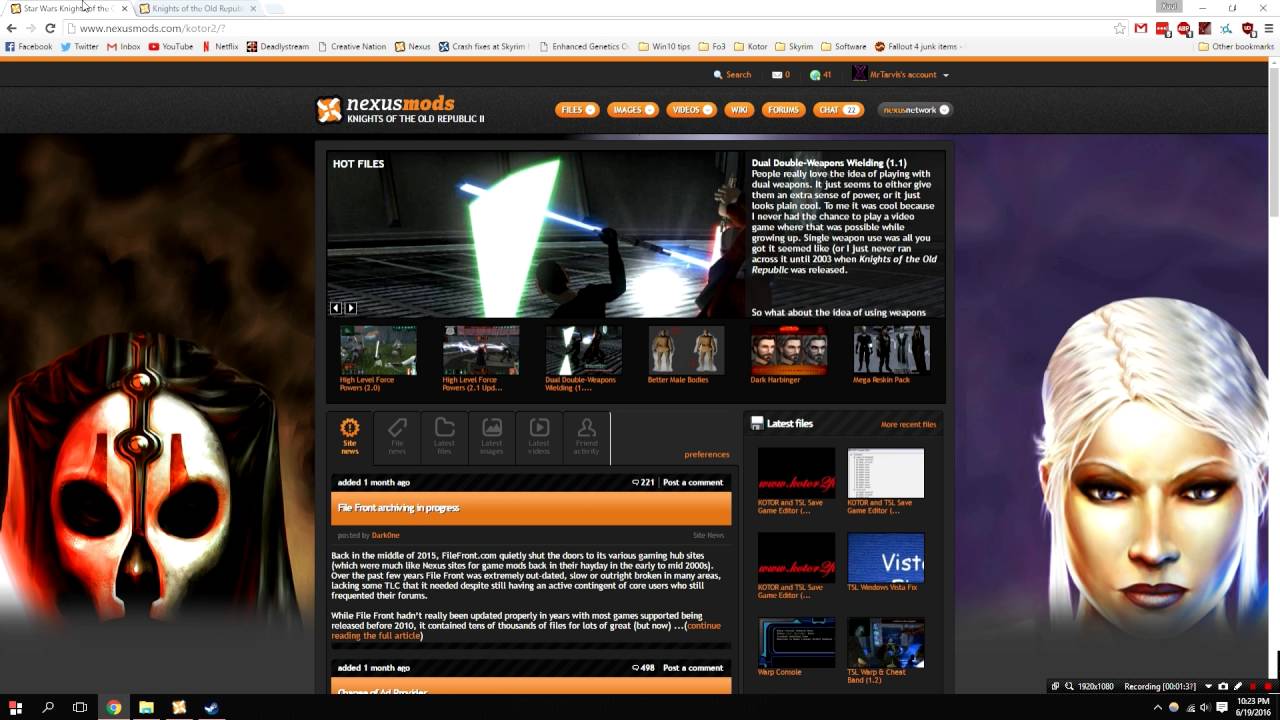Open the Kotor bookmarks folder

750,46
